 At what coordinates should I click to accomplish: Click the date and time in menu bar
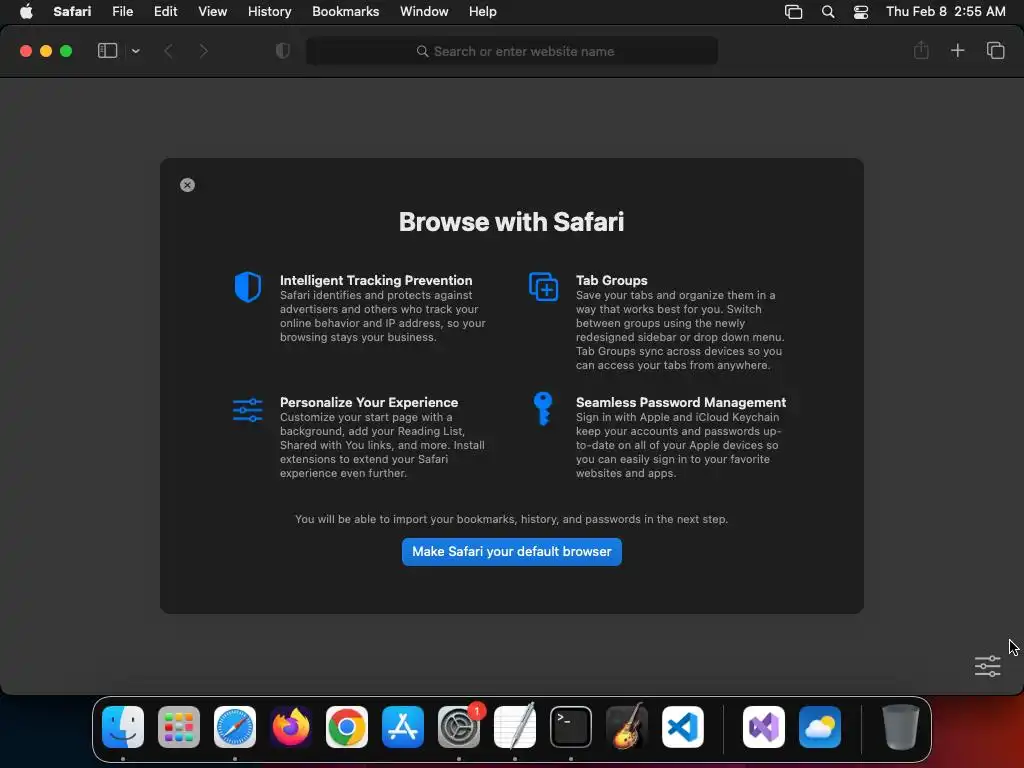tap(945, 11)
